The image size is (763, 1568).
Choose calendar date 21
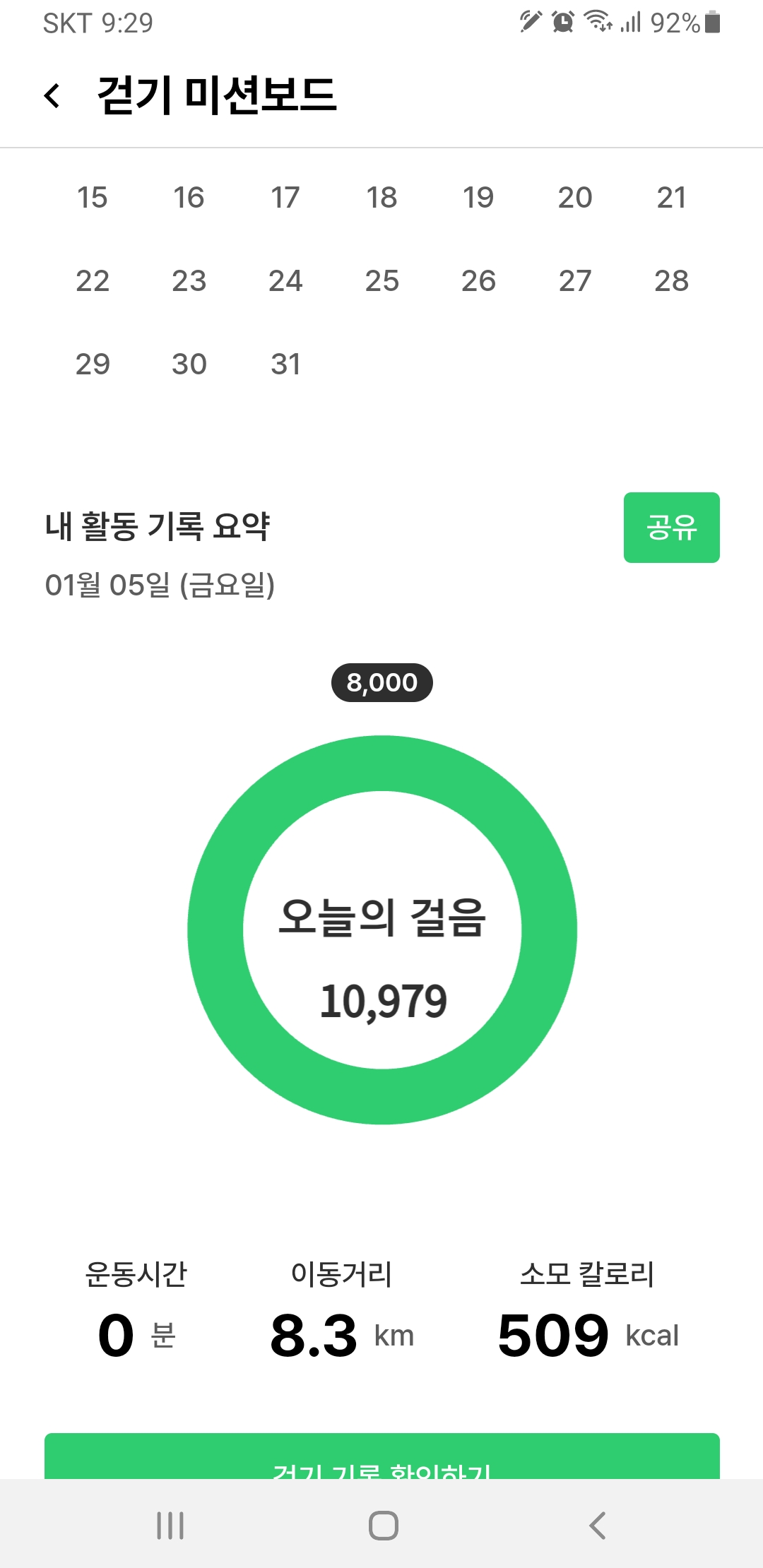pos(671,198)
